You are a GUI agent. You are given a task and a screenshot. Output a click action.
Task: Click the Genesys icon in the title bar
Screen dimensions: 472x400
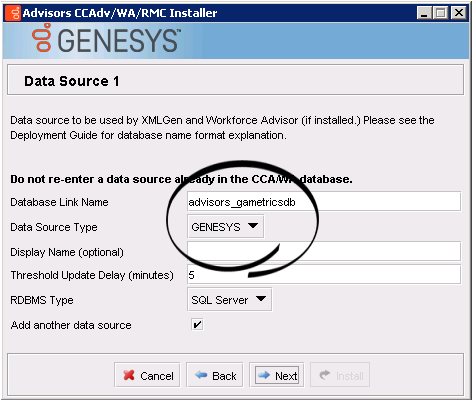click(x=13, y=13)
